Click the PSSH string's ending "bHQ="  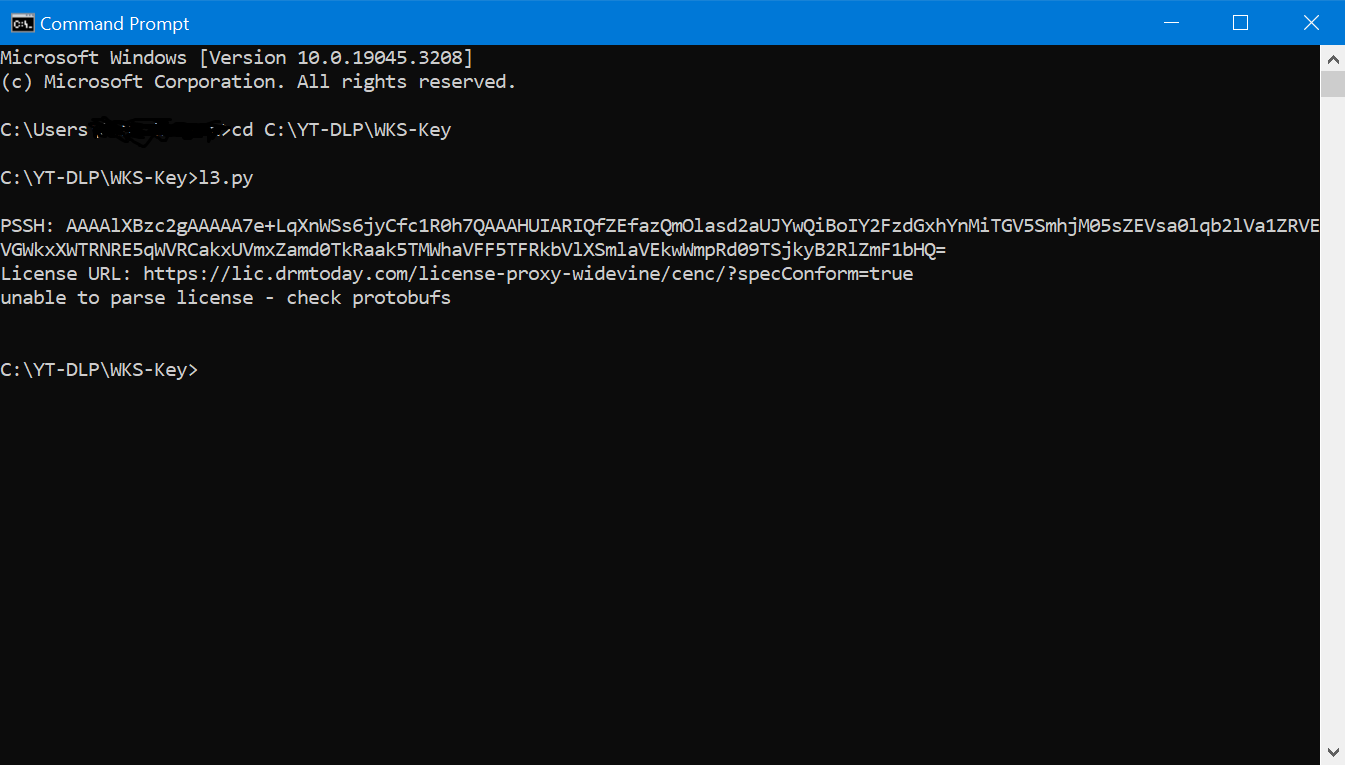click(924, 250)
